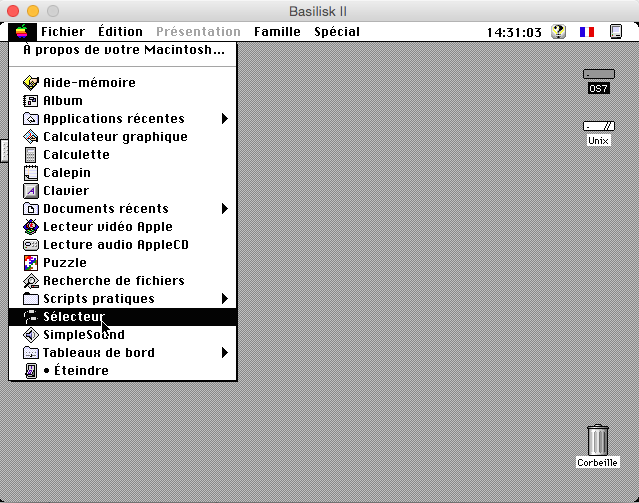Click the greyed Présentation menu
Image resolution: width=639 pixels, height=503 pixels.
pyautogui.click(x=198, y=31)
